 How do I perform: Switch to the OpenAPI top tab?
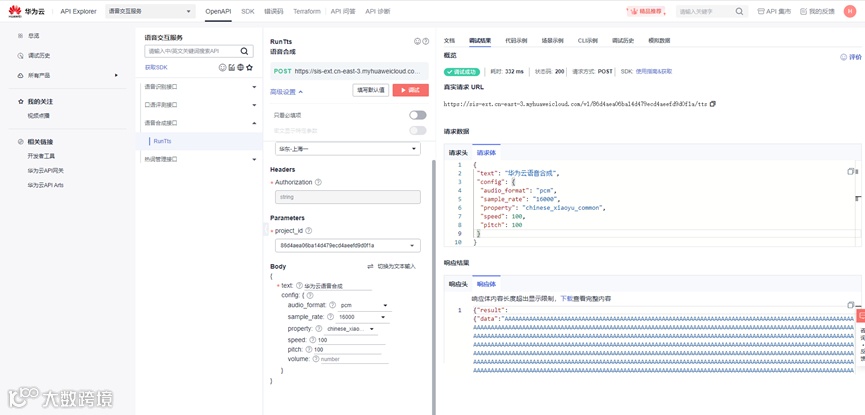pyautogui.click(x=218, y=11)
